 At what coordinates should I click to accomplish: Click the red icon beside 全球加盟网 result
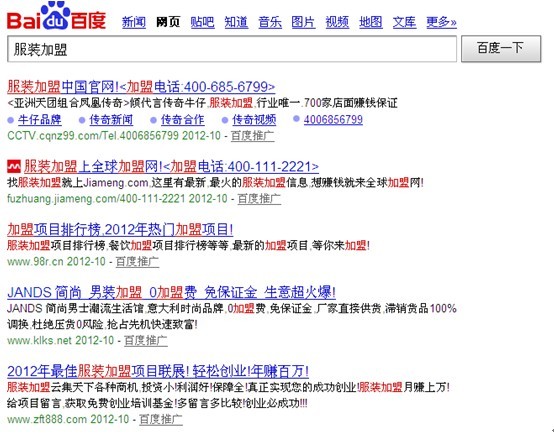pos(14,166)
